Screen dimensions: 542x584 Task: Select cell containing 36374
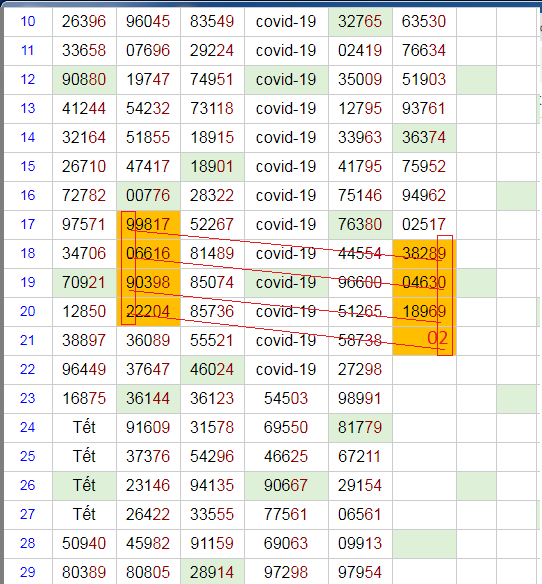coord(424,138)
